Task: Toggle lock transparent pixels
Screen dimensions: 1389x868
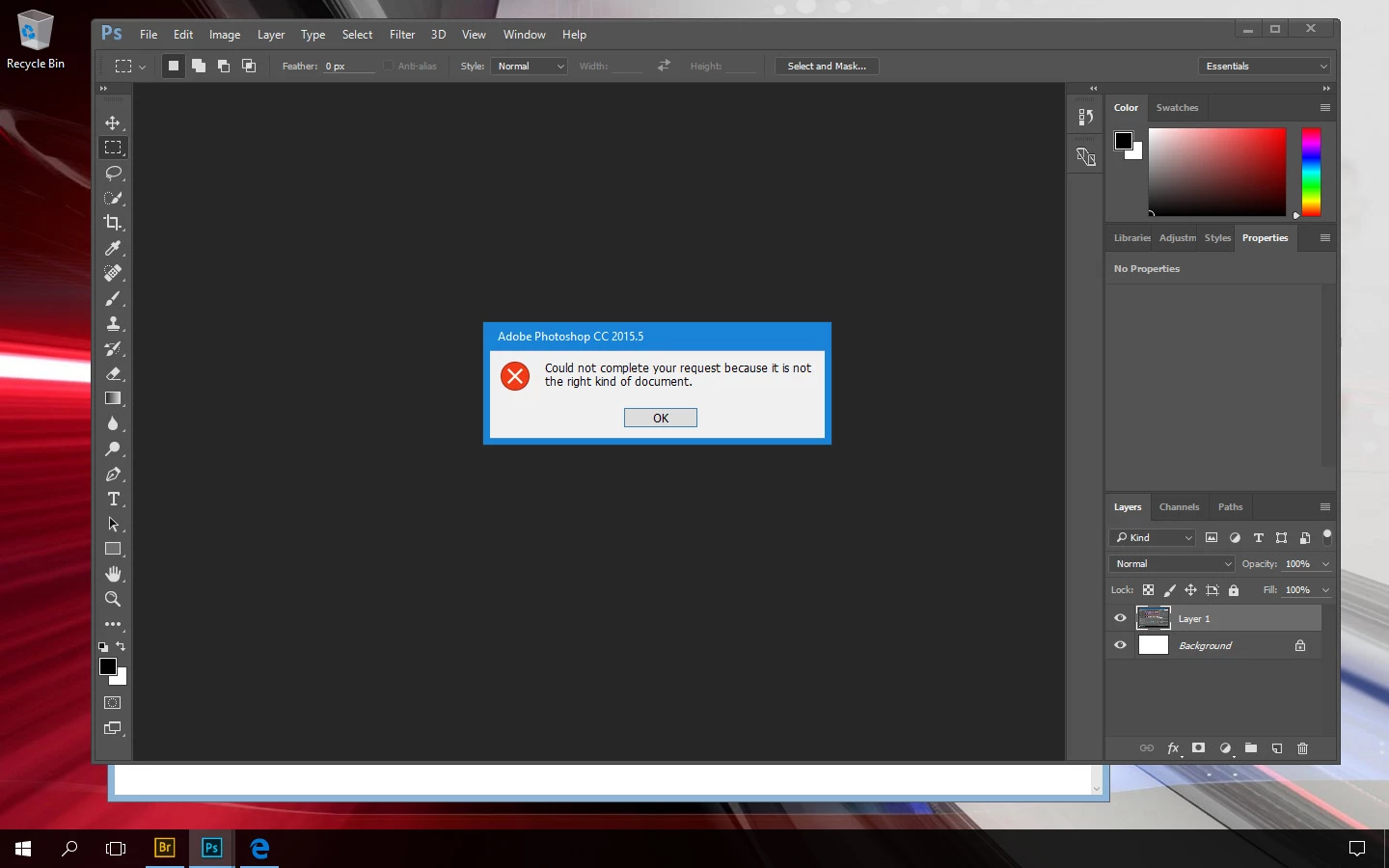Action: 1148,590
